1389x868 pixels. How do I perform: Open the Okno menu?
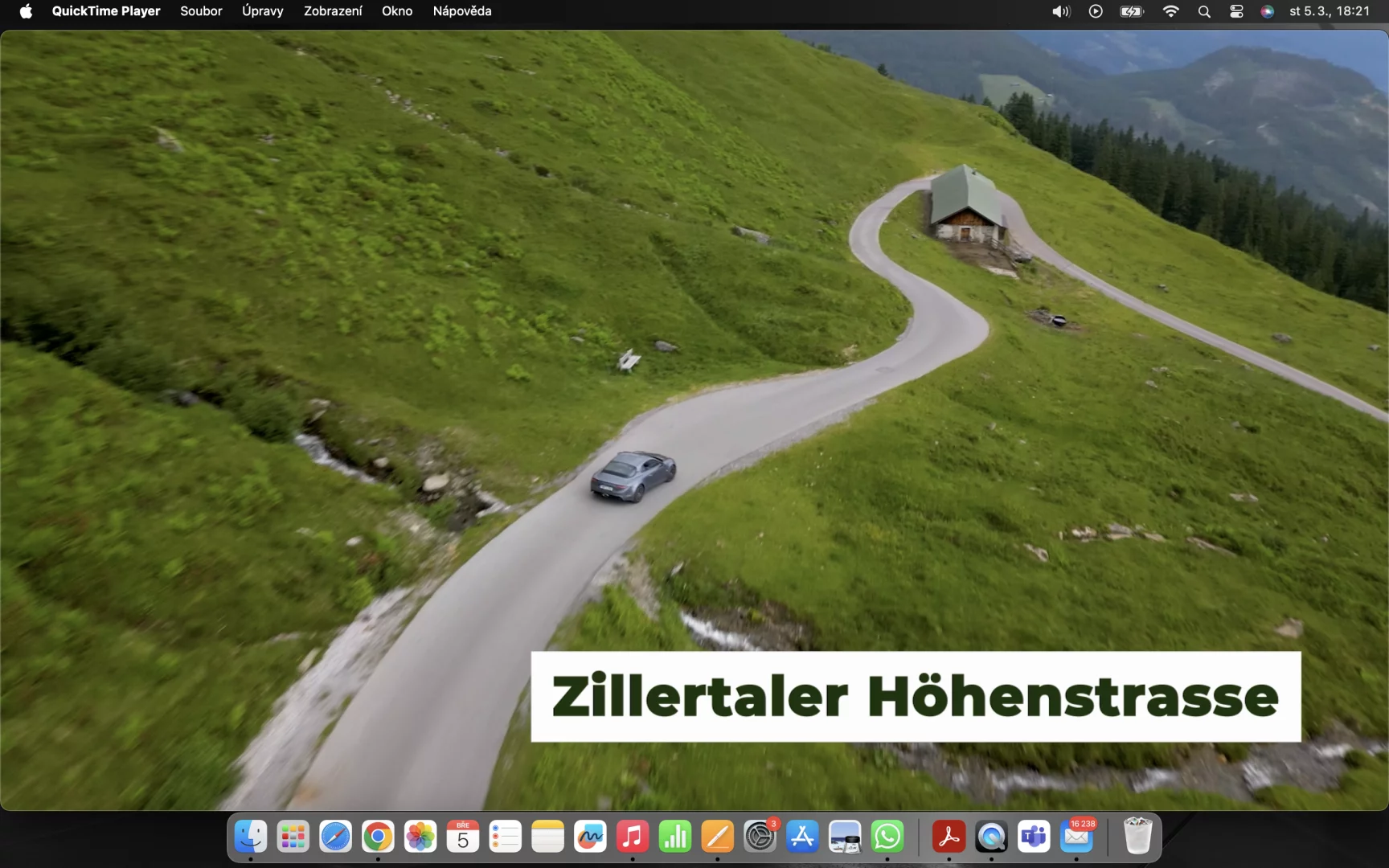[397, 11]
